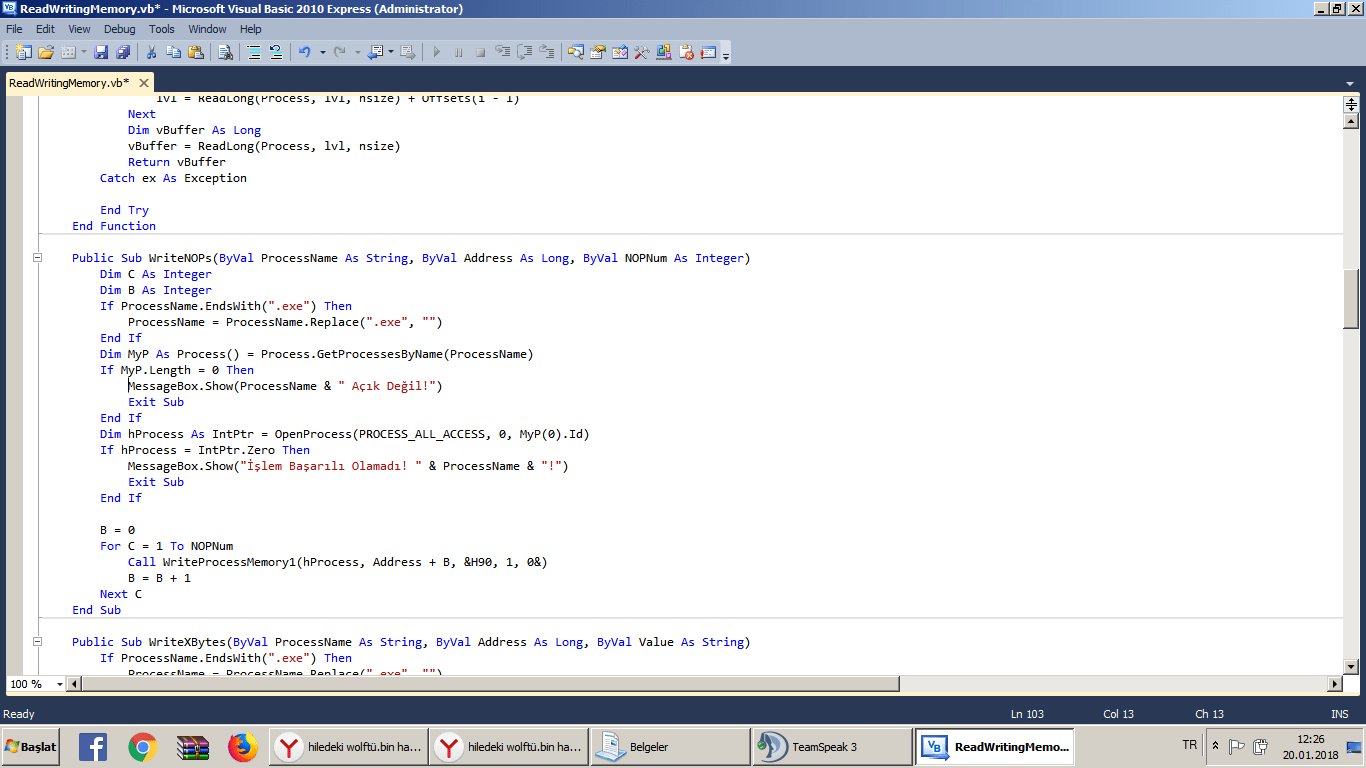Open the Redo history dropdown arrow
Viewport: 1366px width, 768px height.
(357, 52)
